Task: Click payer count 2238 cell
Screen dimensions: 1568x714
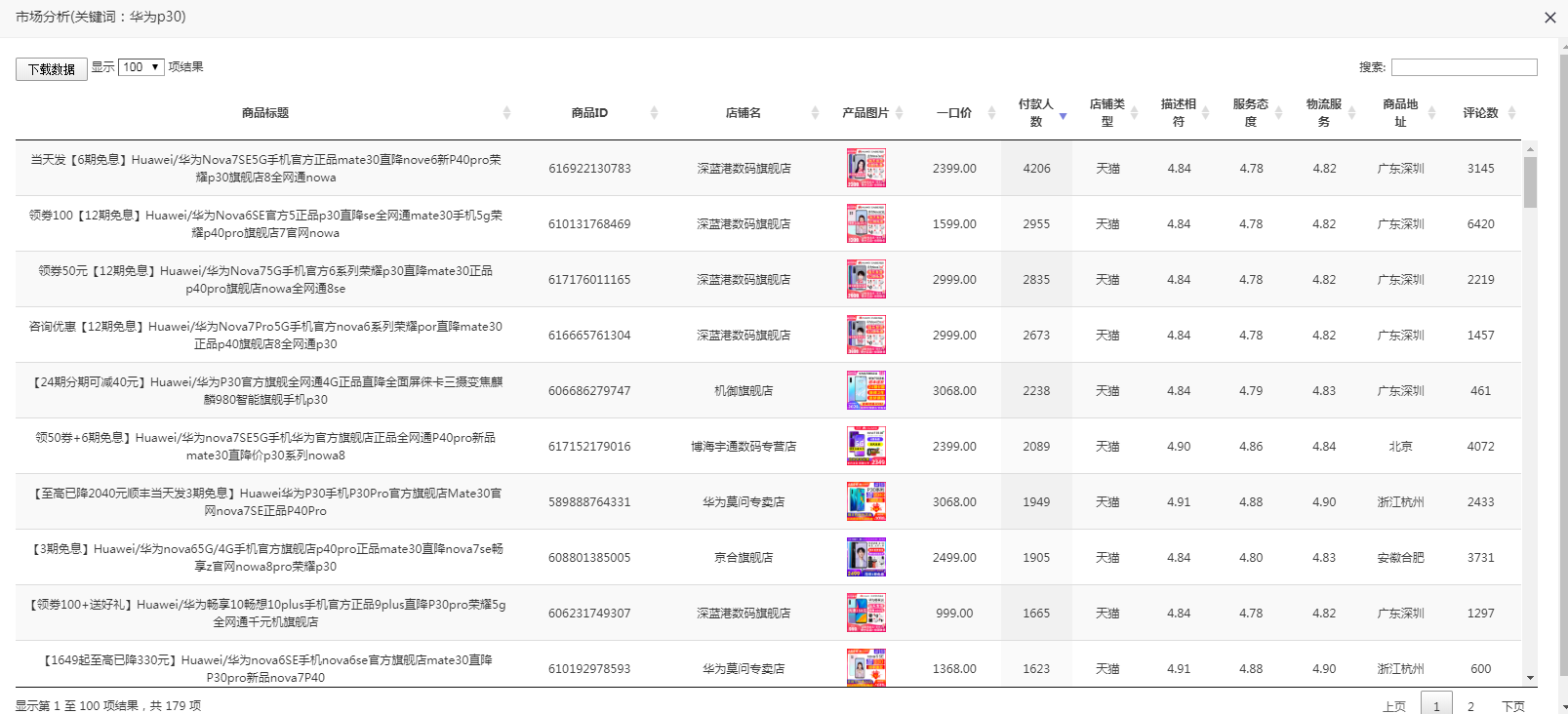Action: (x=1036, y=391)
